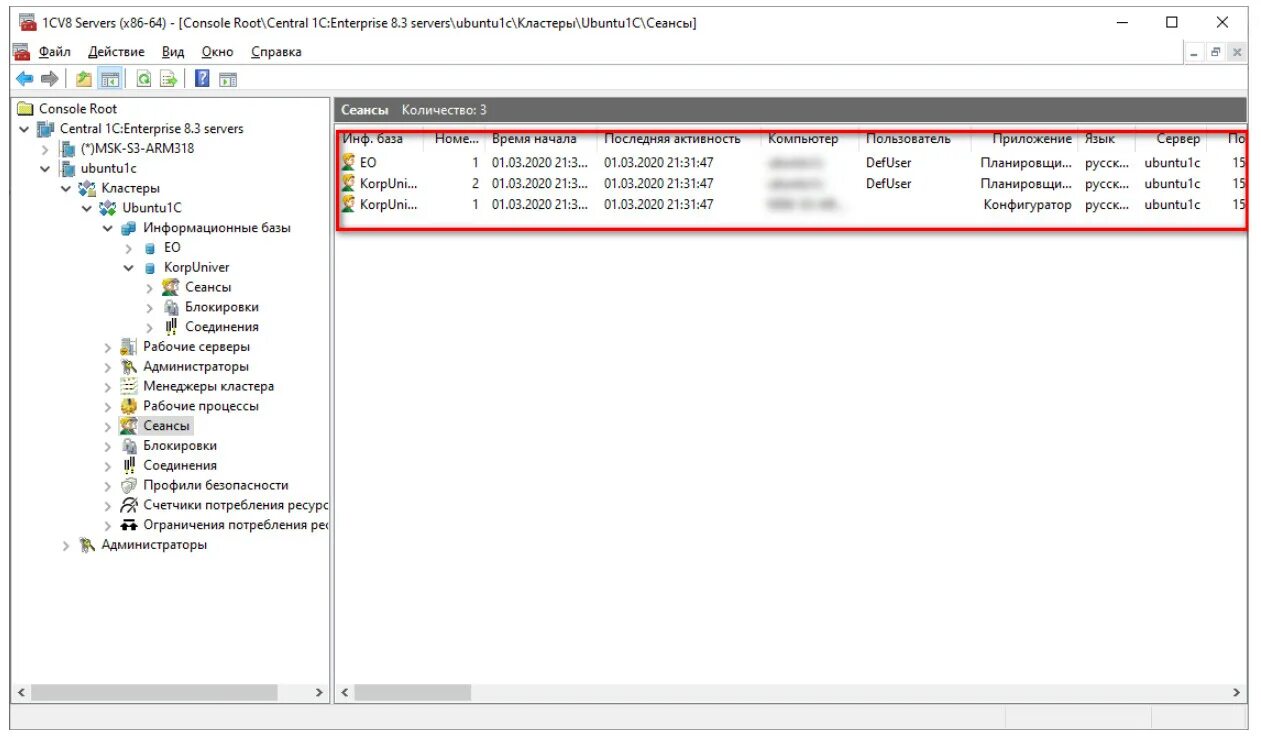The height and width of the screenshot is (737, 1261).
Task: Select the highlighted cluster-level Сеансы node
Action: pyautogui.click(x=166, y=426)
